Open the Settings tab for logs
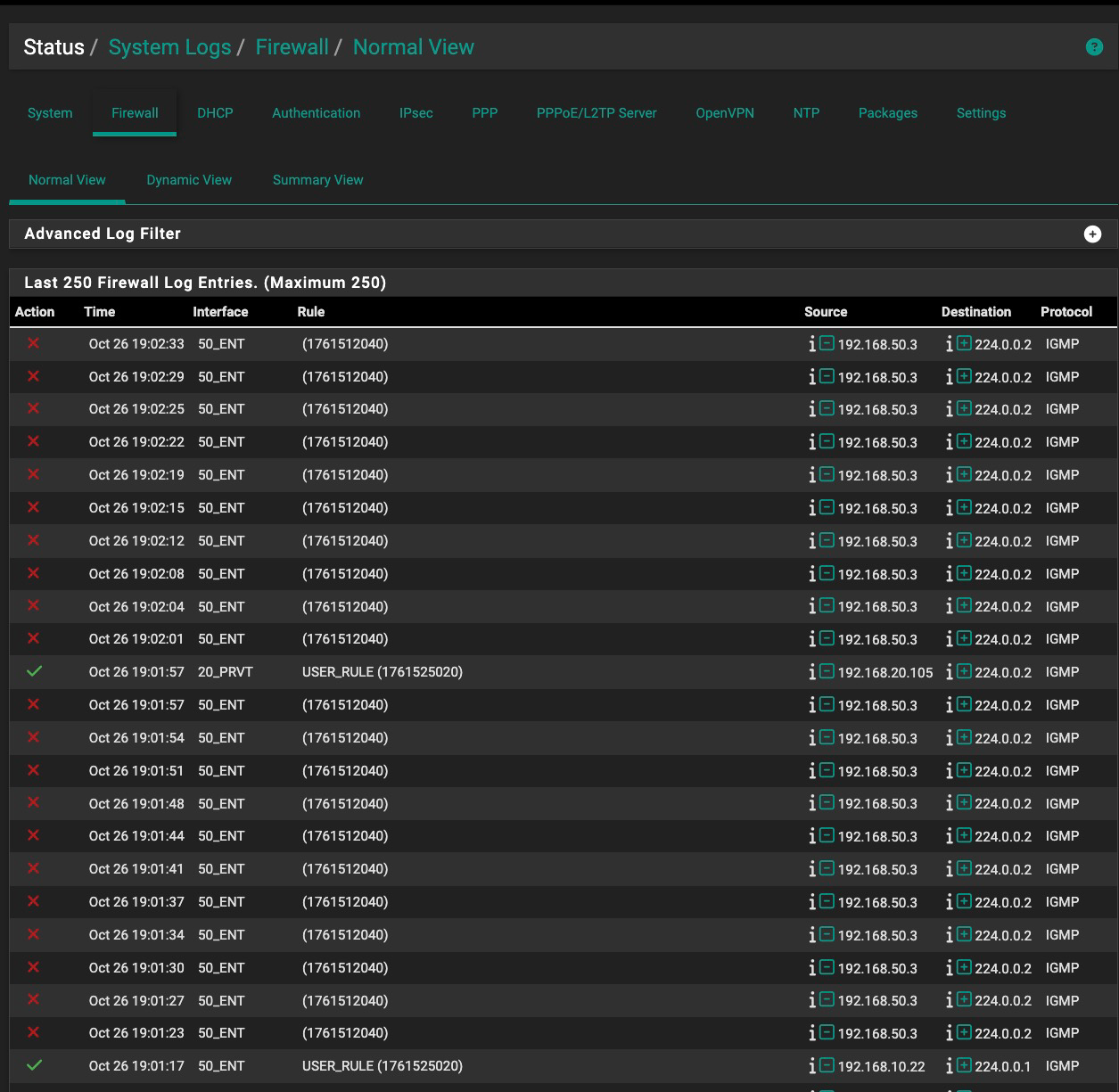This screenshot has width=1119, height=1092. click(x=981, y=113)
